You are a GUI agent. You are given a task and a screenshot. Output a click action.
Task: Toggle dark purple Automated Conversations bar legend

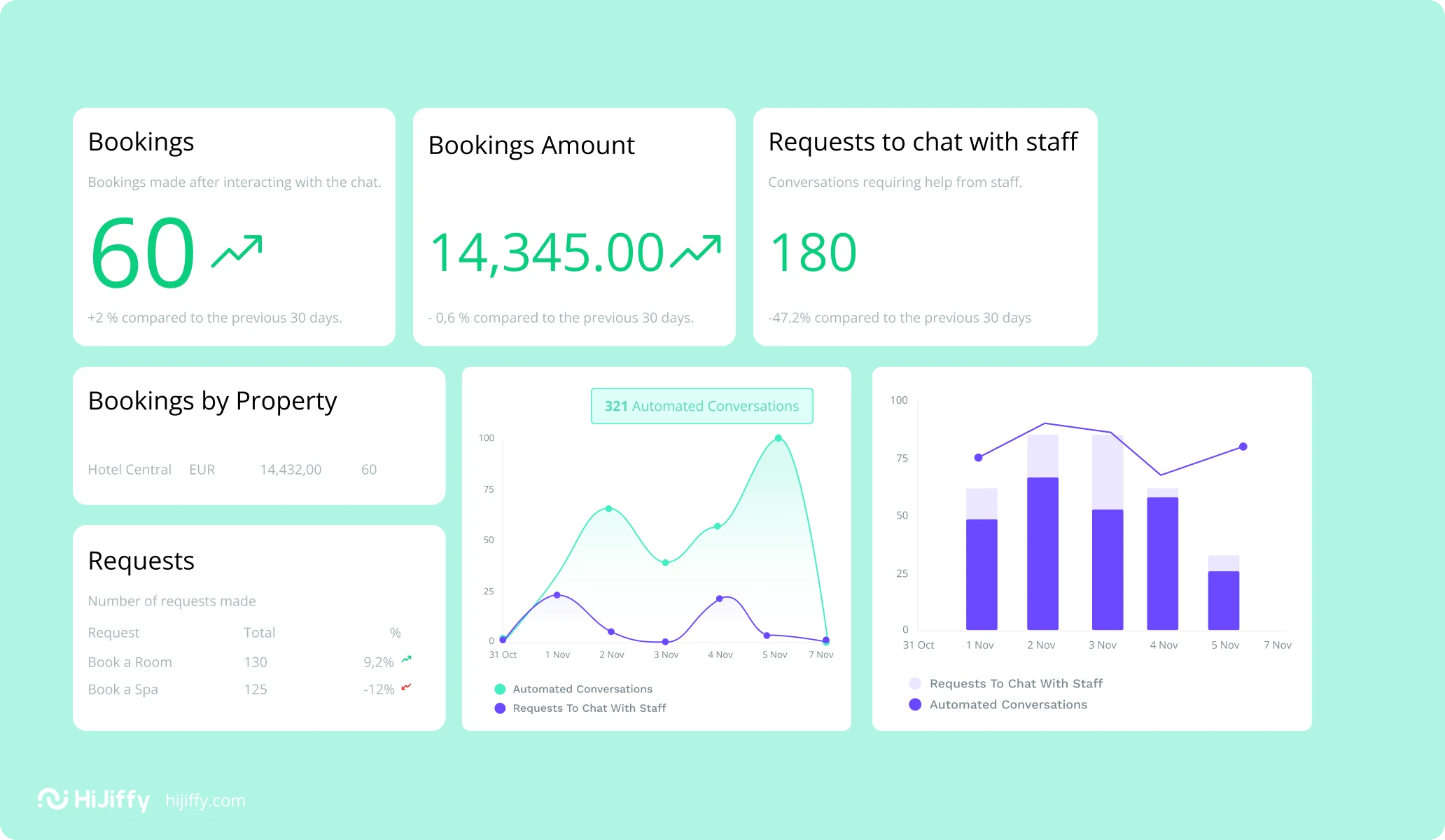[915, 704]
